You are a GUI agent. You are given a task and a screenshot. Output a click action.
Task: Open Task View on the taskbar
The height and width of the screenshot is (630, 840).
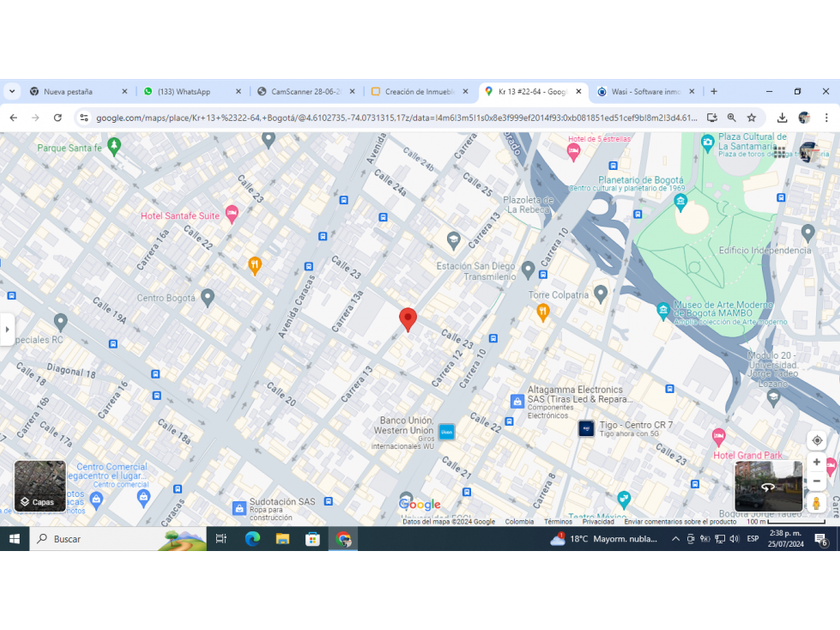point(221,539)
